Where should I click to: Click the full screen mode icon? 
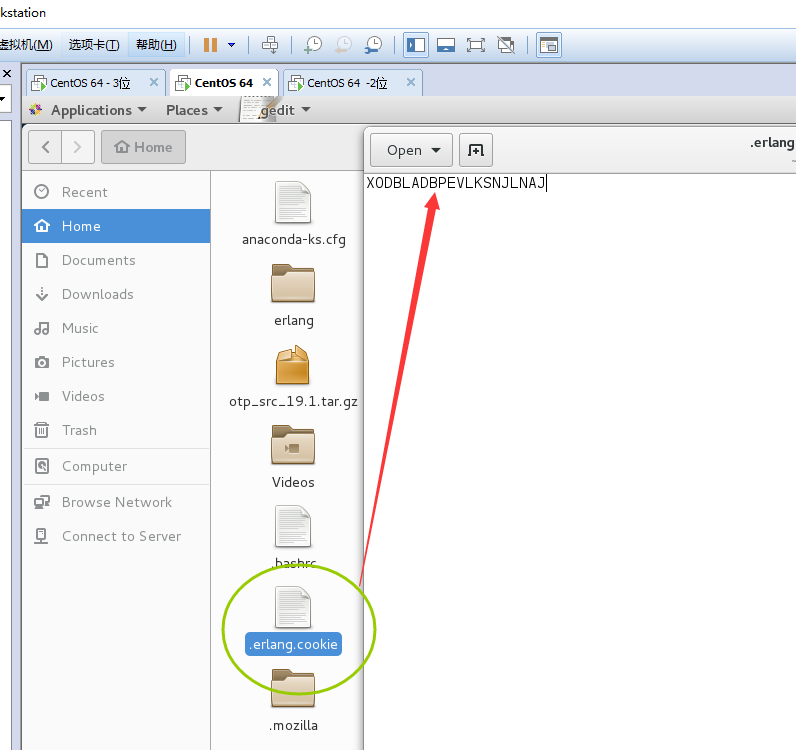pyautogui.click(x=476, y=45)
